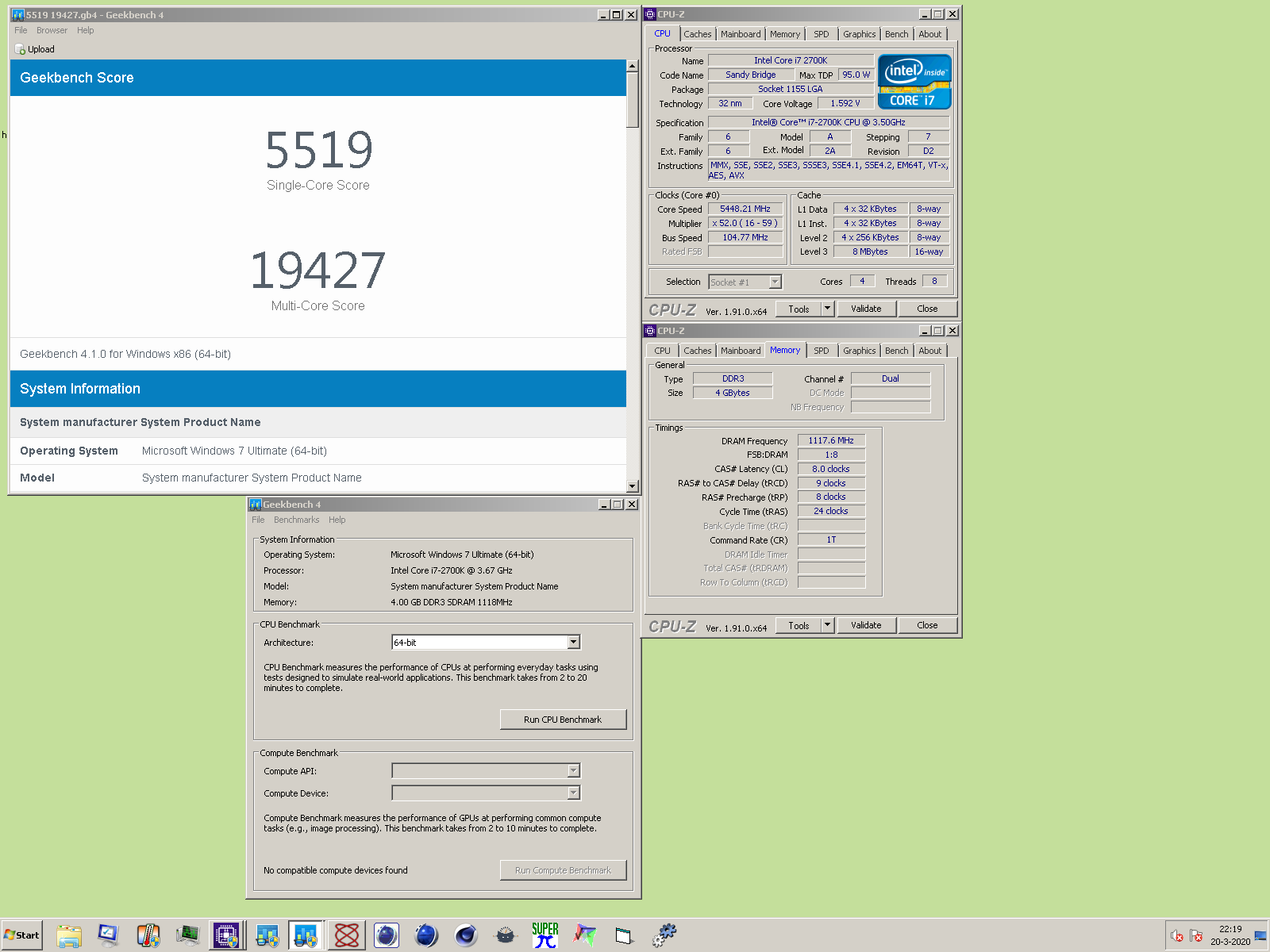The height and width of the screenshot is (952, 1270).
Task: Click the Geekbench results scrollbar thumb
Action: [x=633, y=101]
